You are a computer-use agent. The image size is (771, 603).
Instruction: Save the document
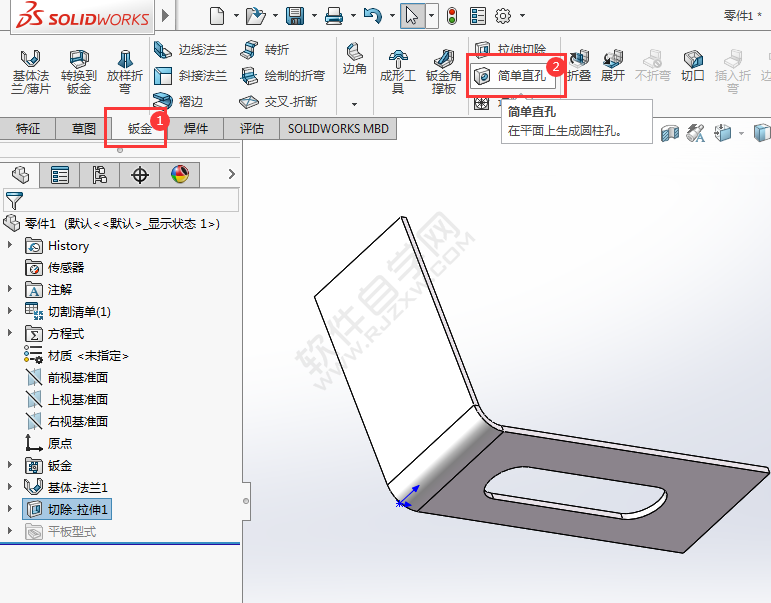pos(295,16)
